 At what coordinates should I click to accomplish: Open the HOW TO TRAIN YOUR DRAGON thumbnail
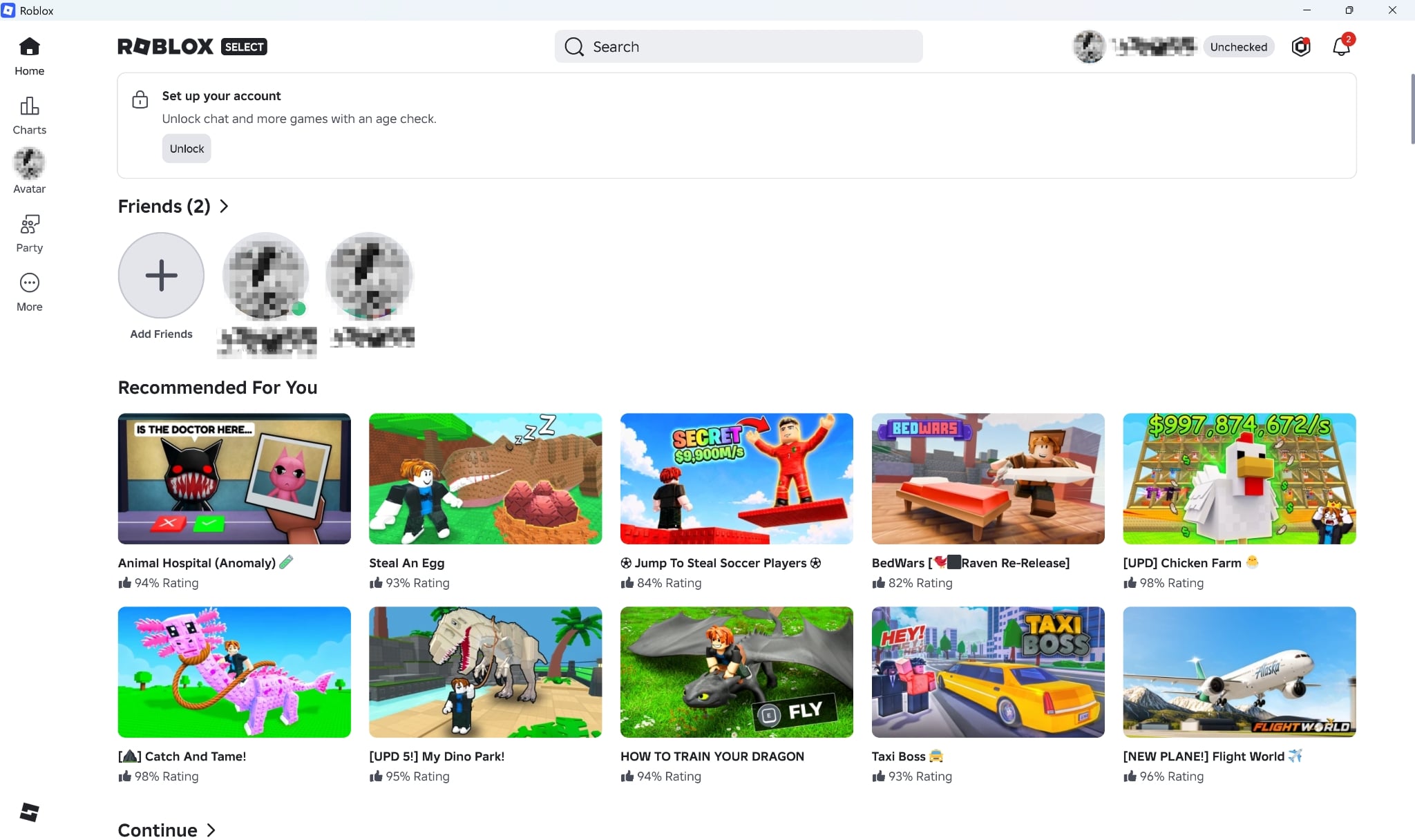click(737, 672)
